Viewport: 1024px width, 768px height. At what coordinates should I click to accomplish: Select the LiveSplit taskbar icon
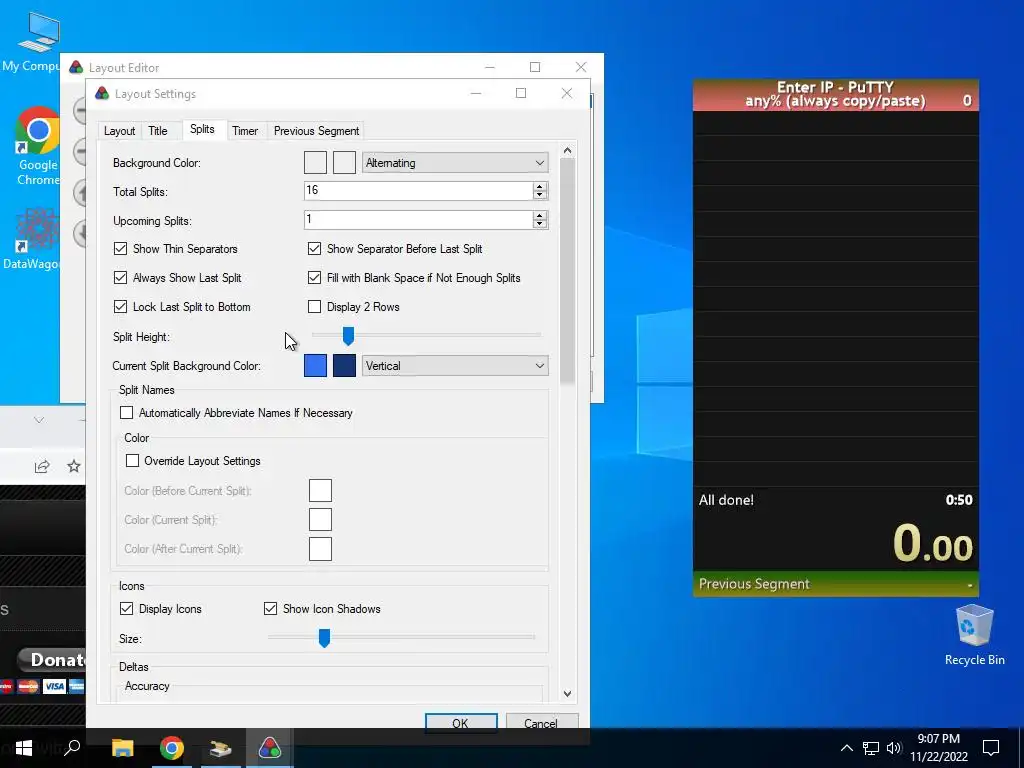tap(270, 748)
